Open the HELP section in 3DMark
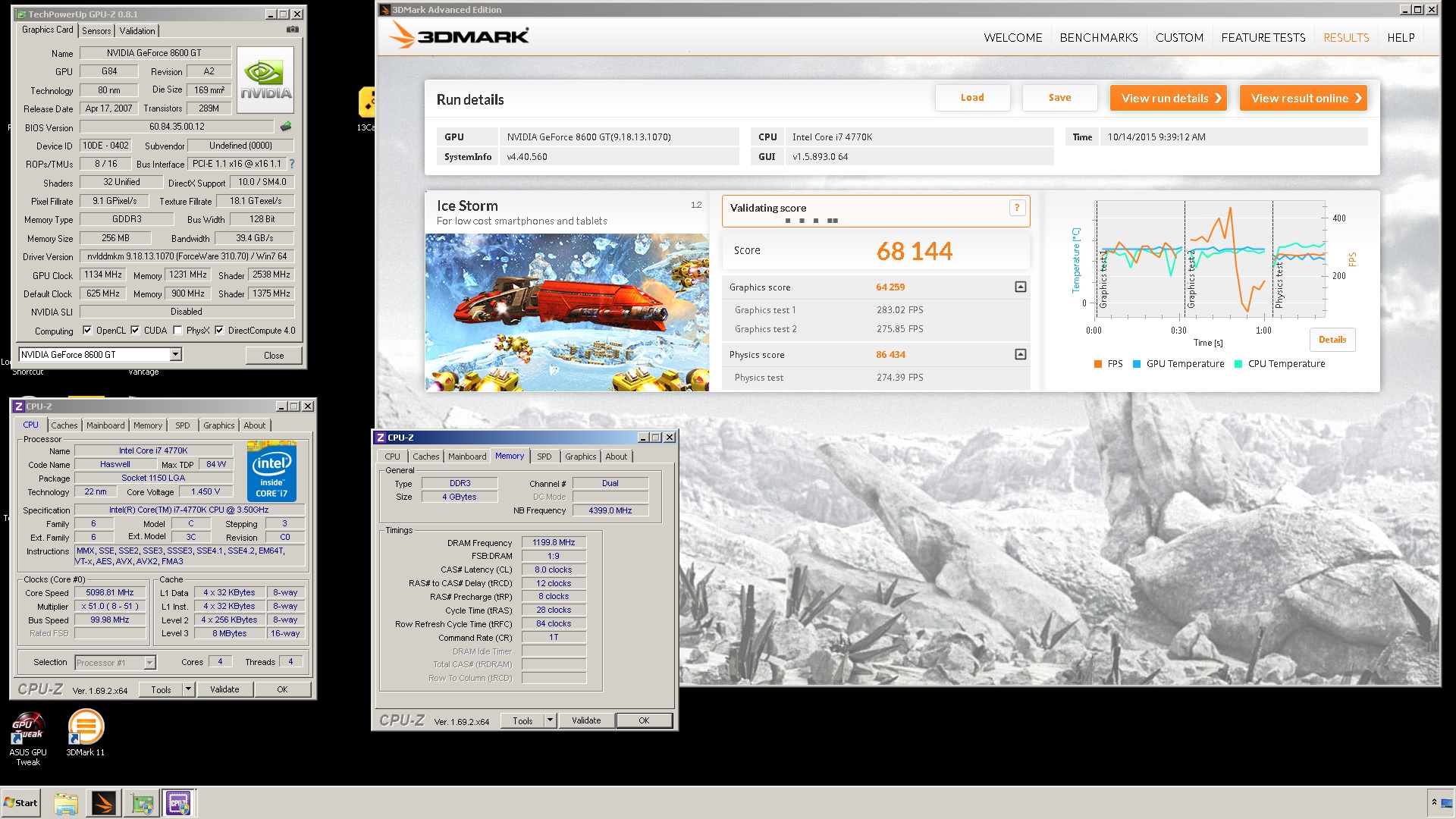The image size is (1456, 819). click(x=1401, y=38)
